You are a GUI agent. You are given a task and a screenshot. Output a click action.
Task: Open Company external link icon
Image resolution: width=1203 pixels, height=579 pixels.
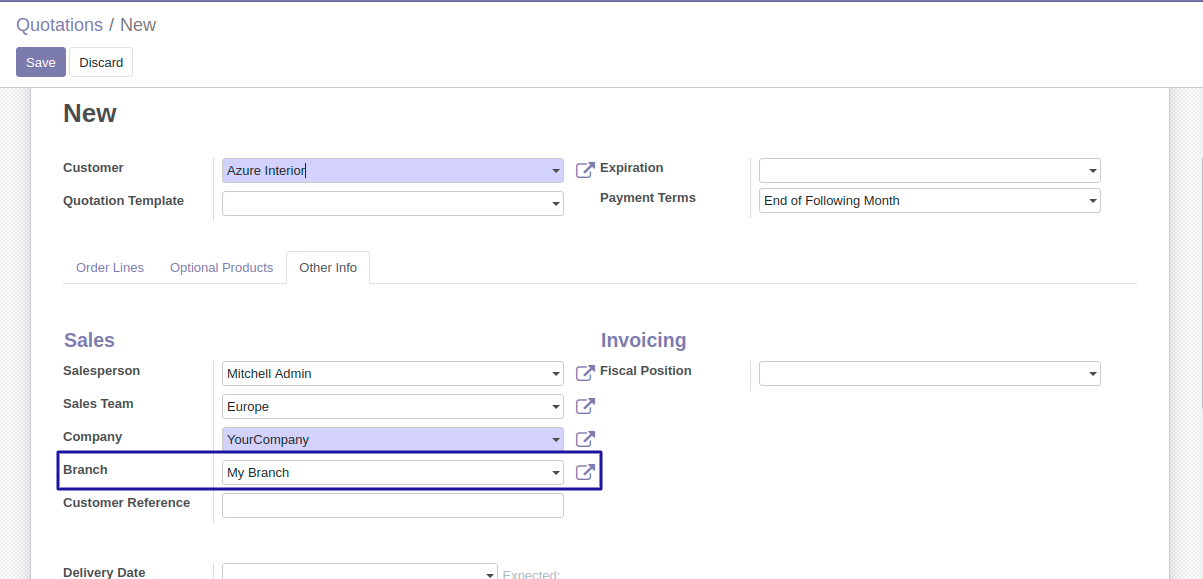tap(585, 439)
